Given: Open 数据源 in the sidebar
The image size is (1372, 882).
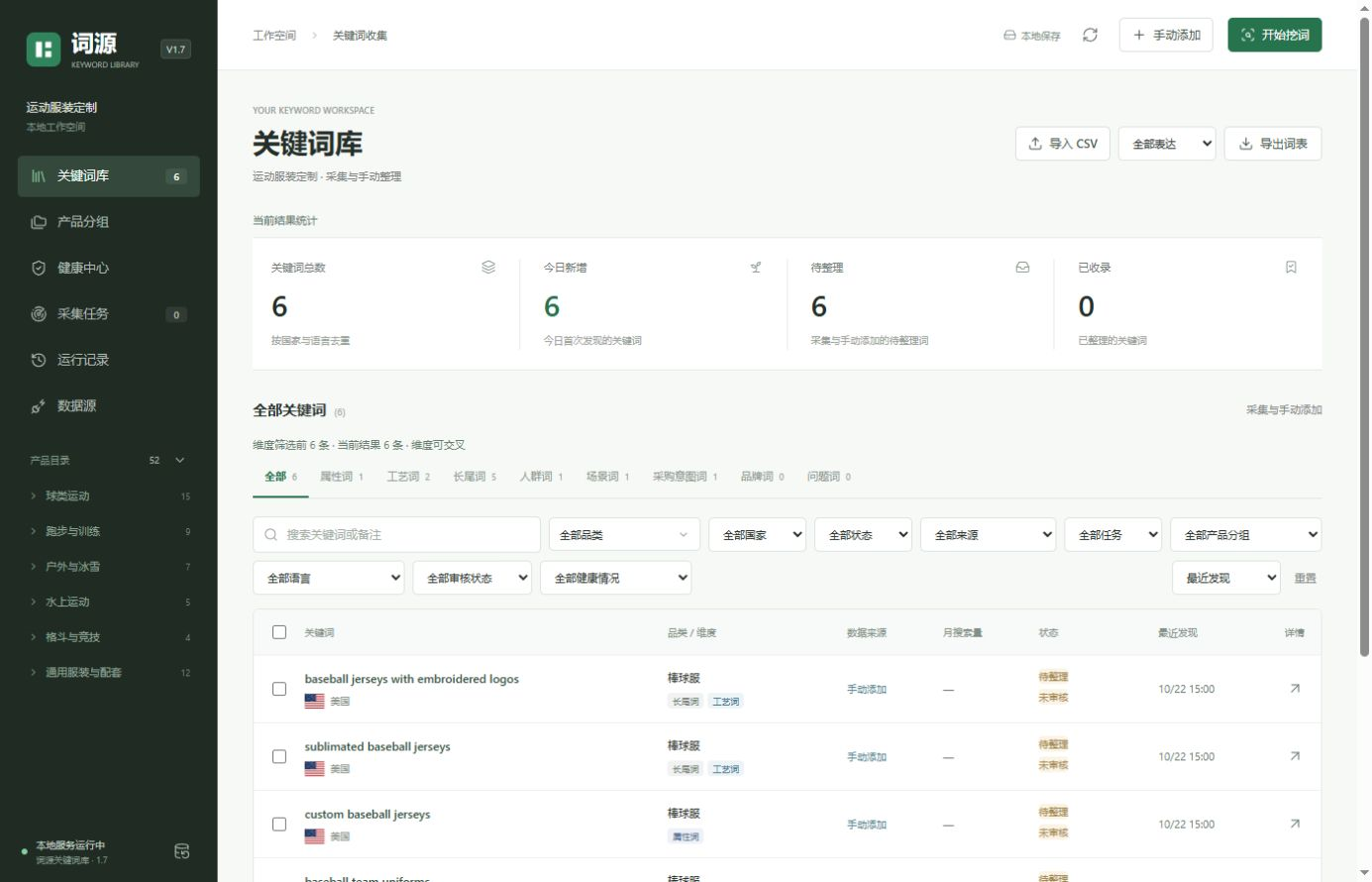Looking at the screenshot, I should 109,405.
